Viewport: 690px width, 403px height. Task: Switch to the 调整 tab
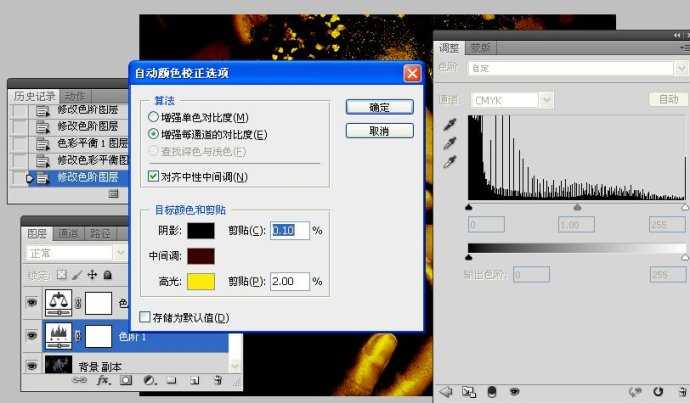(449, 48)
